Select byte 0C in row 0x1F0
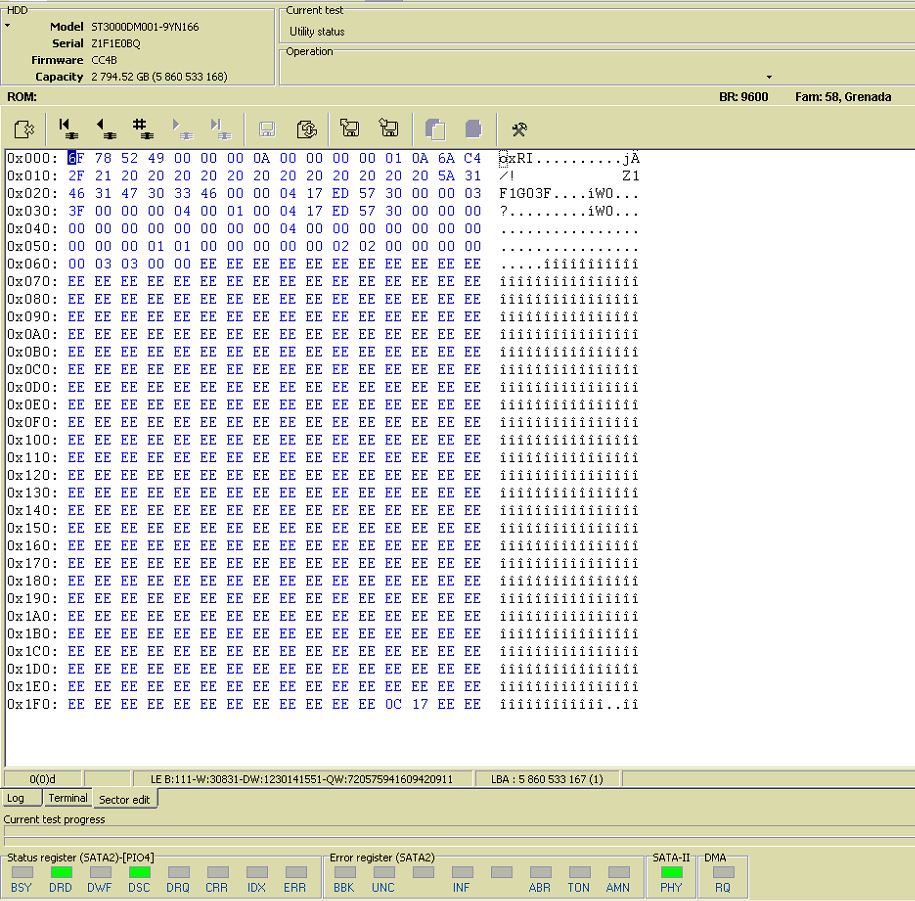Image resolution: width=915 pixels, height=901 pixels. tap(393, 704)
